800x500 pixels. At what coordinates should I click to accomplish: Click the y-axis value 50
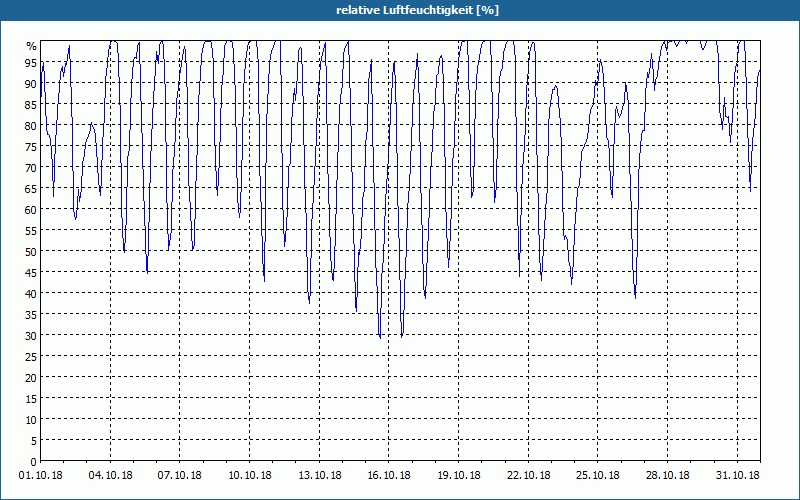click(31, 252)
